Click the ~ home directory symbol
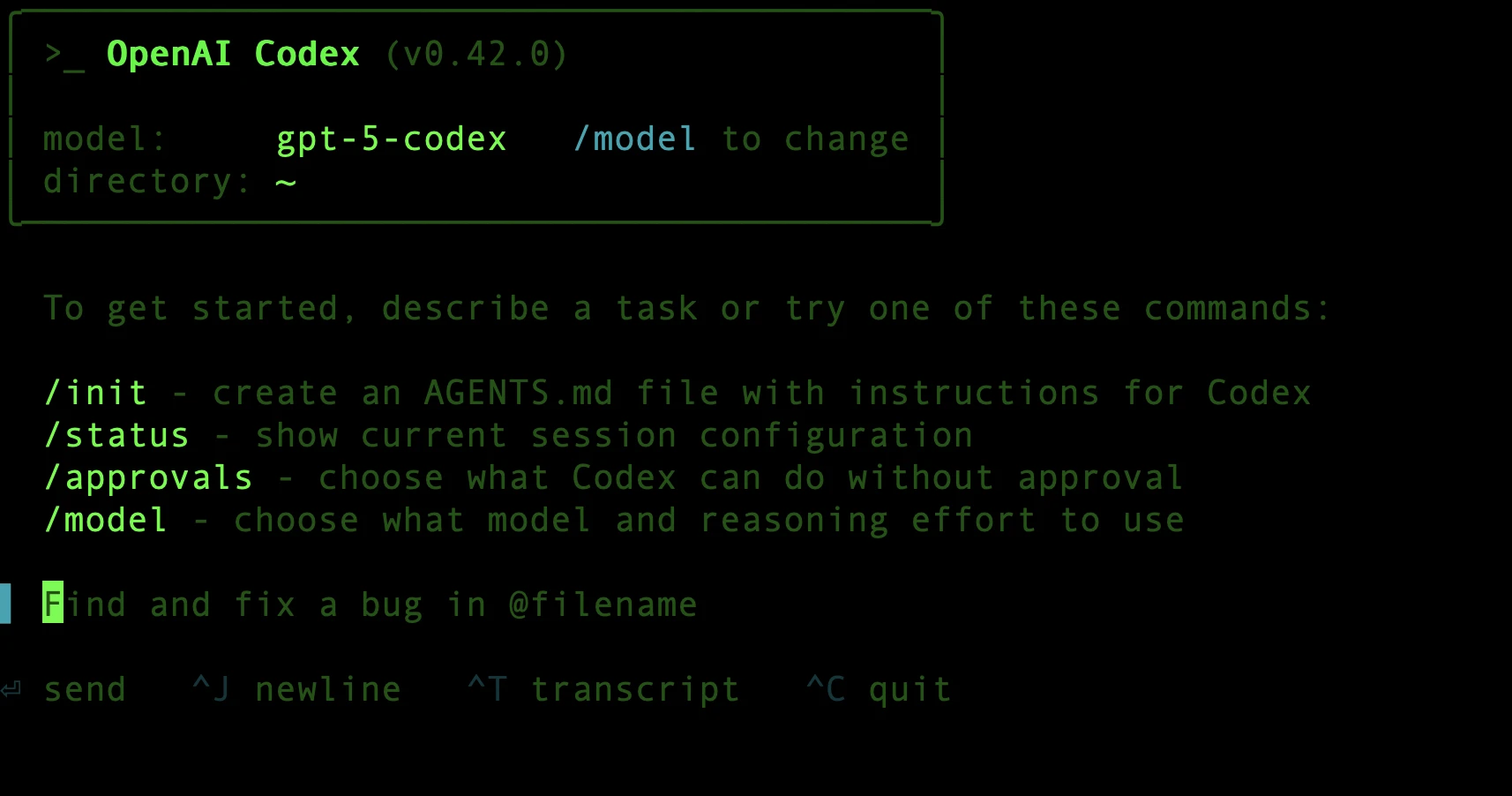Viewport: 1512px width, 796px height. 286,182
